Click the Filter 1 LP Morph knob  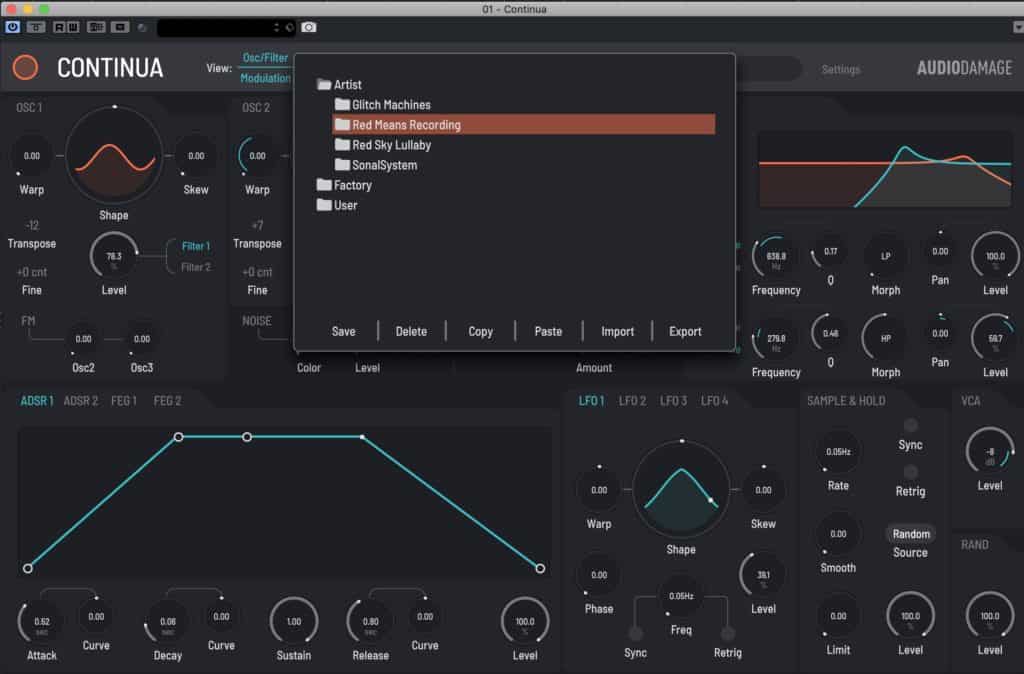886,256
